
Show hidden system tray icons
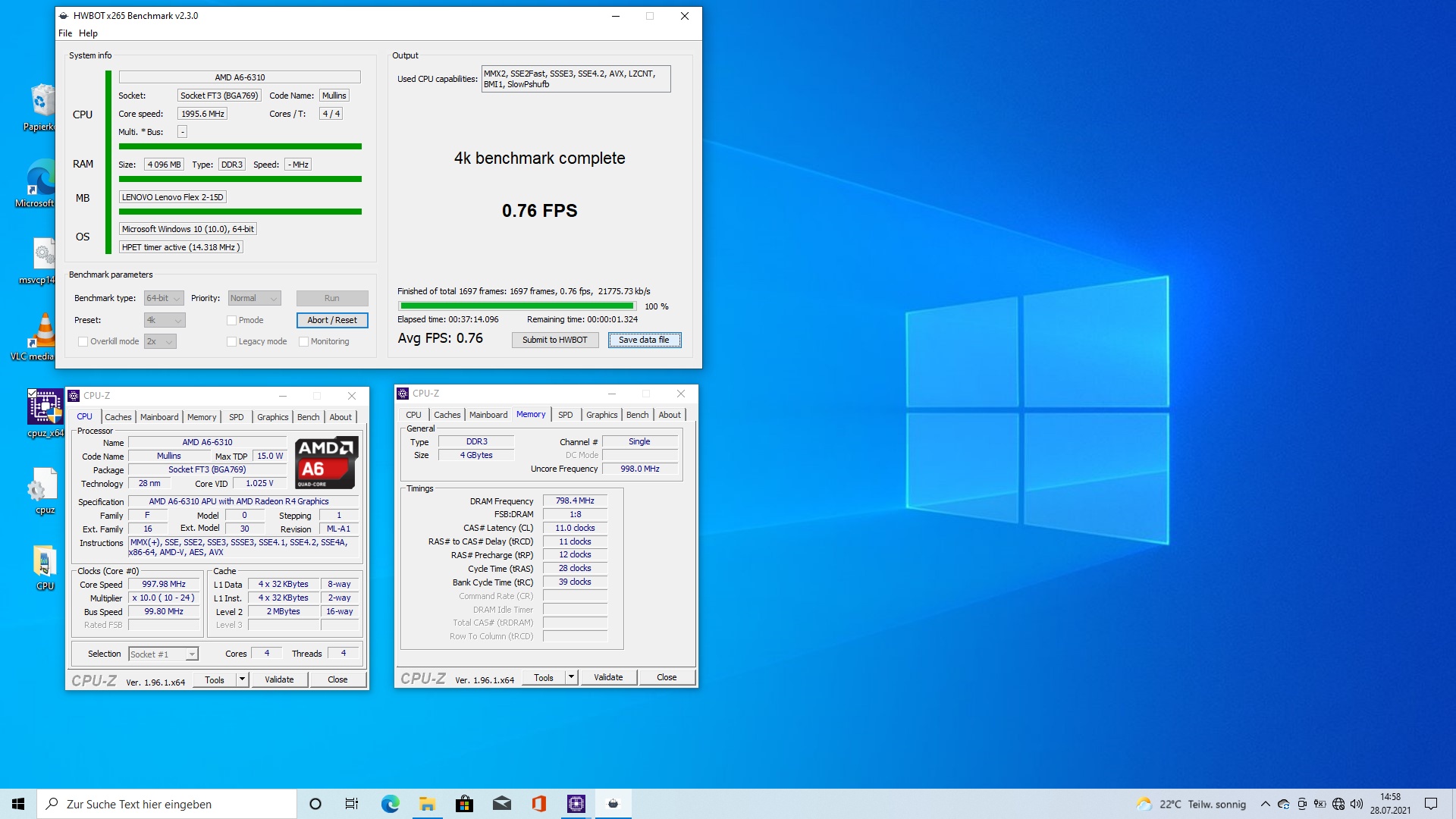[1265, 804]
